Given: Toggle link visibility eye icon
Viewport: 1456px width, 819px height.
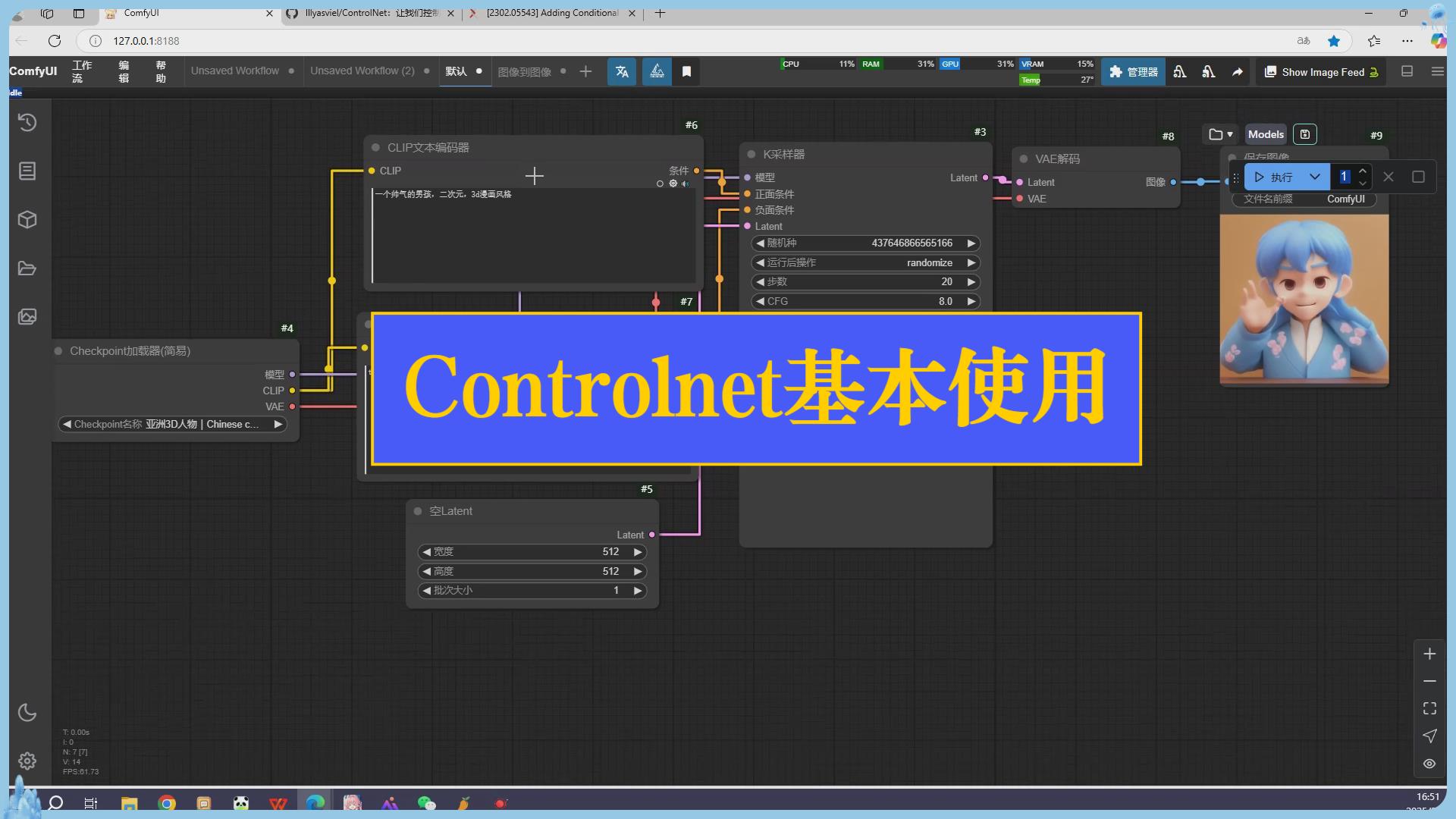Looking at the screenshot, I should (1429, 764).
